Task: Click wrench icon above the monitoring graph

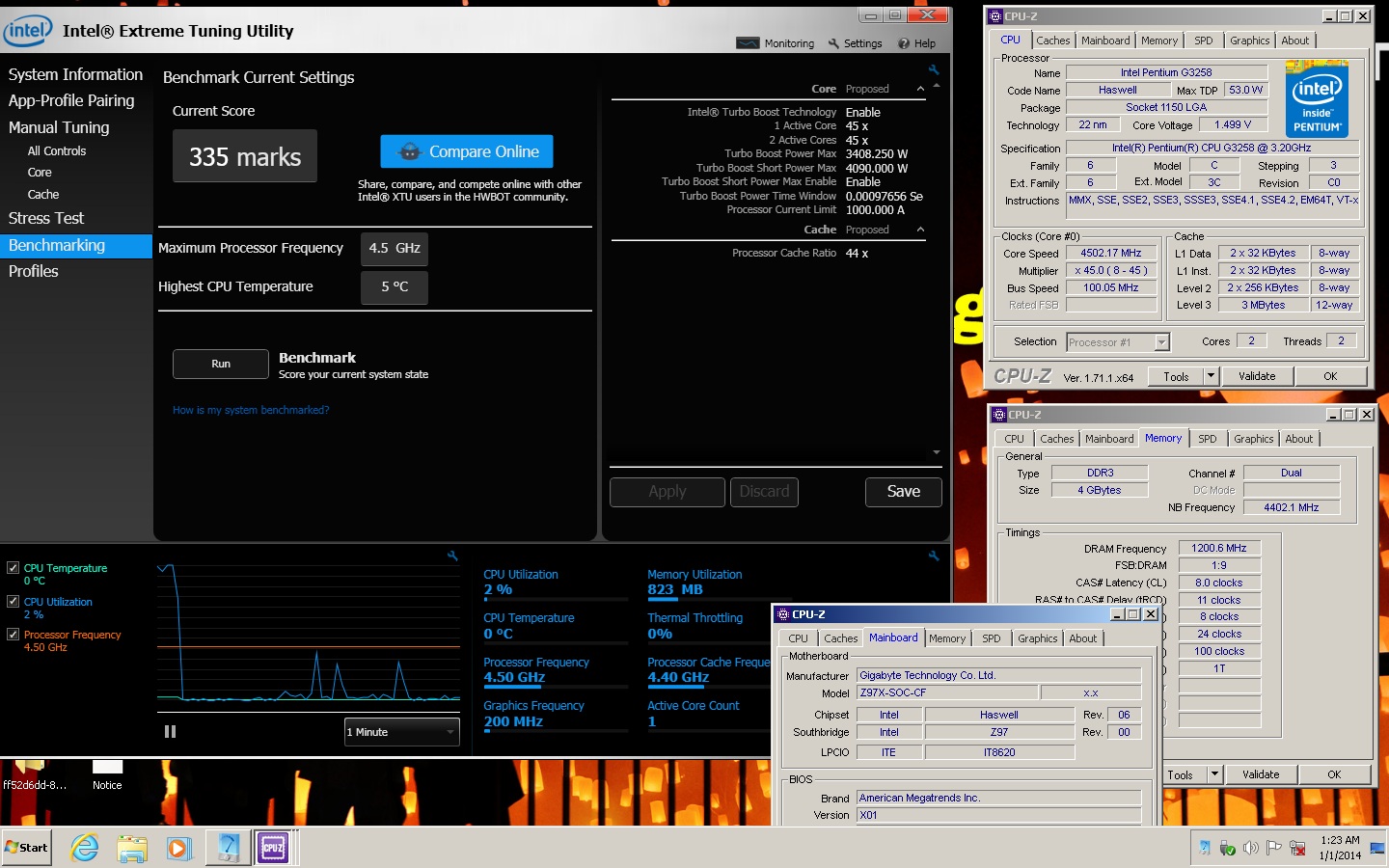Action: [x=452, y=556]
